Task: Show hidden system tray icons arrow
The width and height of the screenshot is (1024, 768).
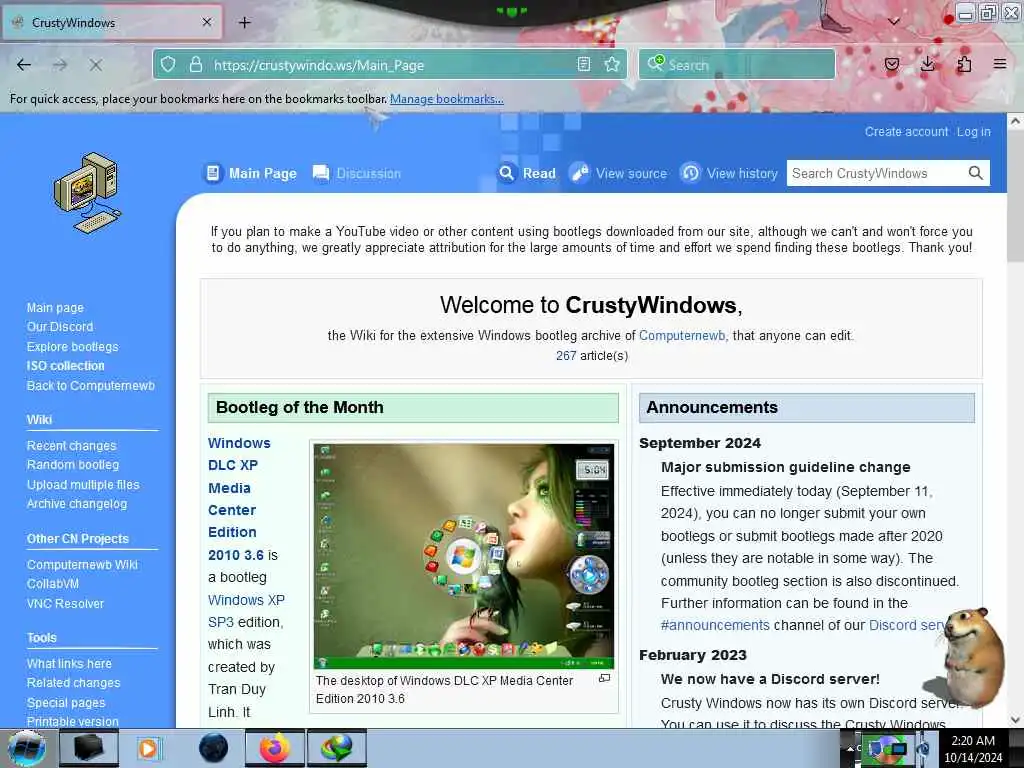Action: point(850,748)
